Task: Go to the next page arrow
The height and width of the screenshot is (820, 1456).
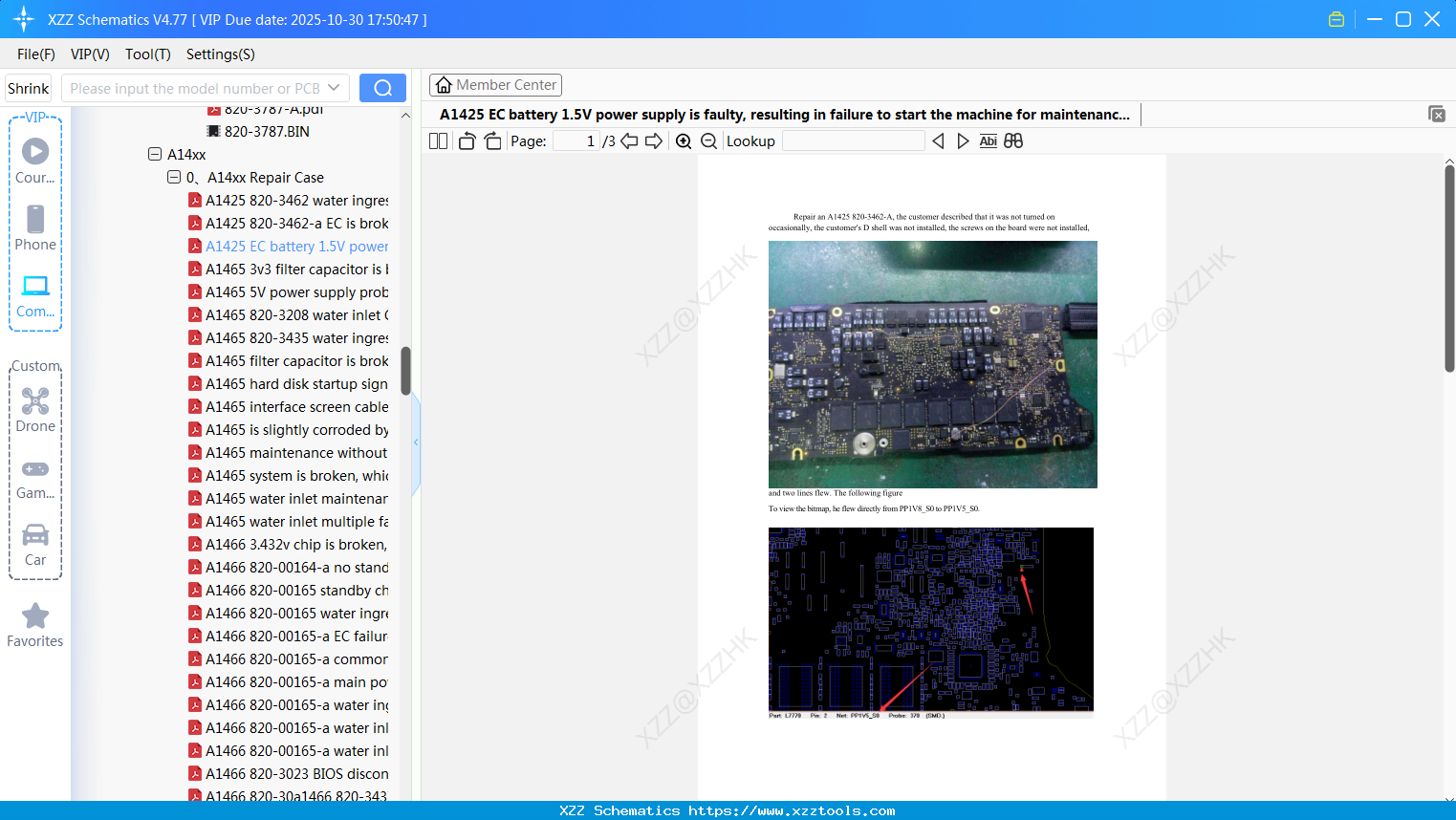Action: (x=654, y=141)
